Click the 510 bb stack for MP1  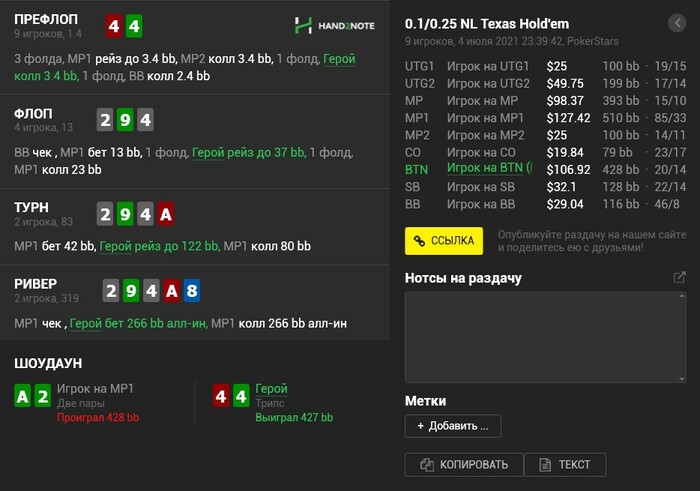[621, 118]
